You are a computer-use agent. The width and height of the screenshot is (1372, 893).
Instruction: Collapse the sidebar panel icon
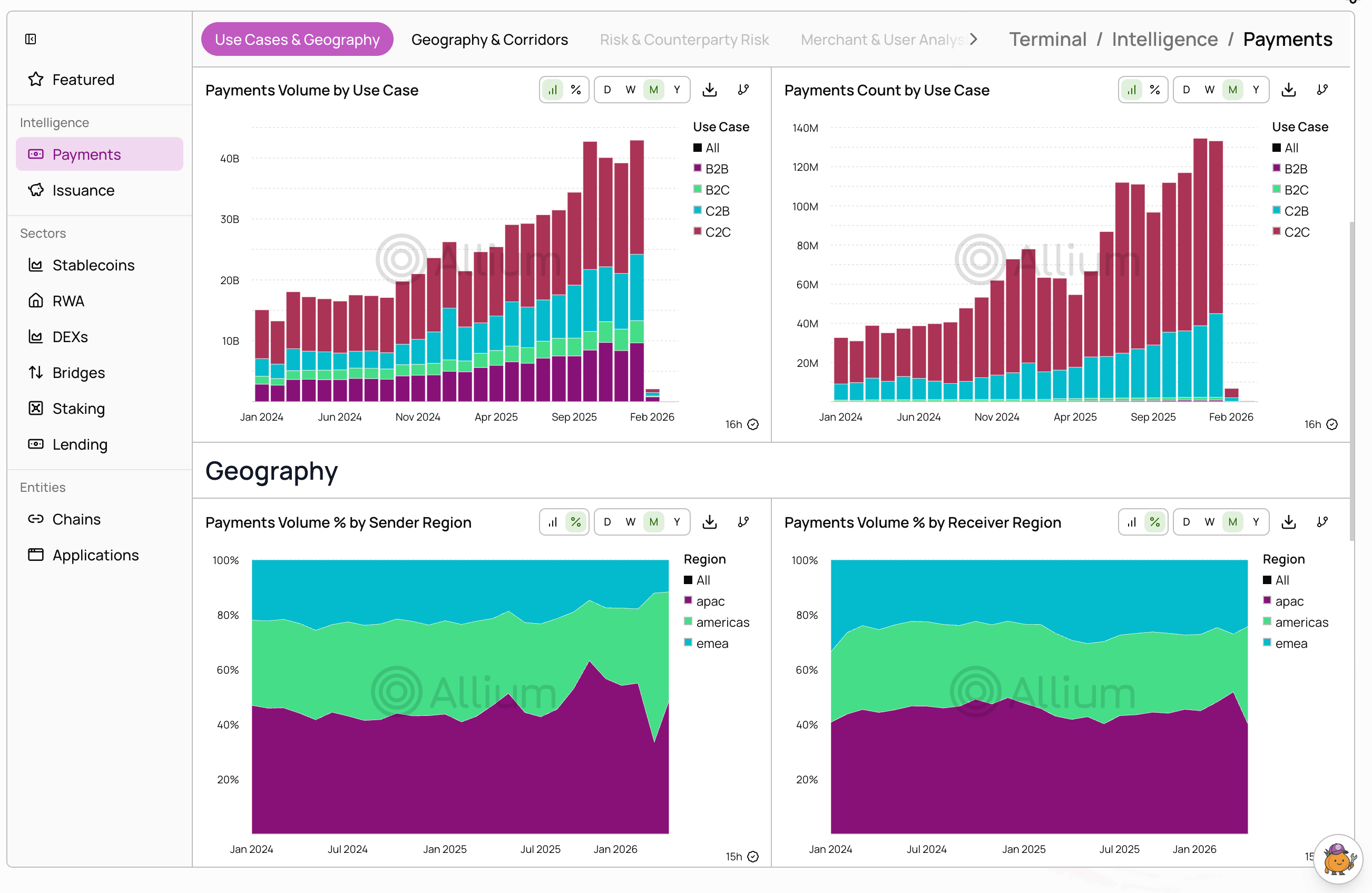pos(31,39)
